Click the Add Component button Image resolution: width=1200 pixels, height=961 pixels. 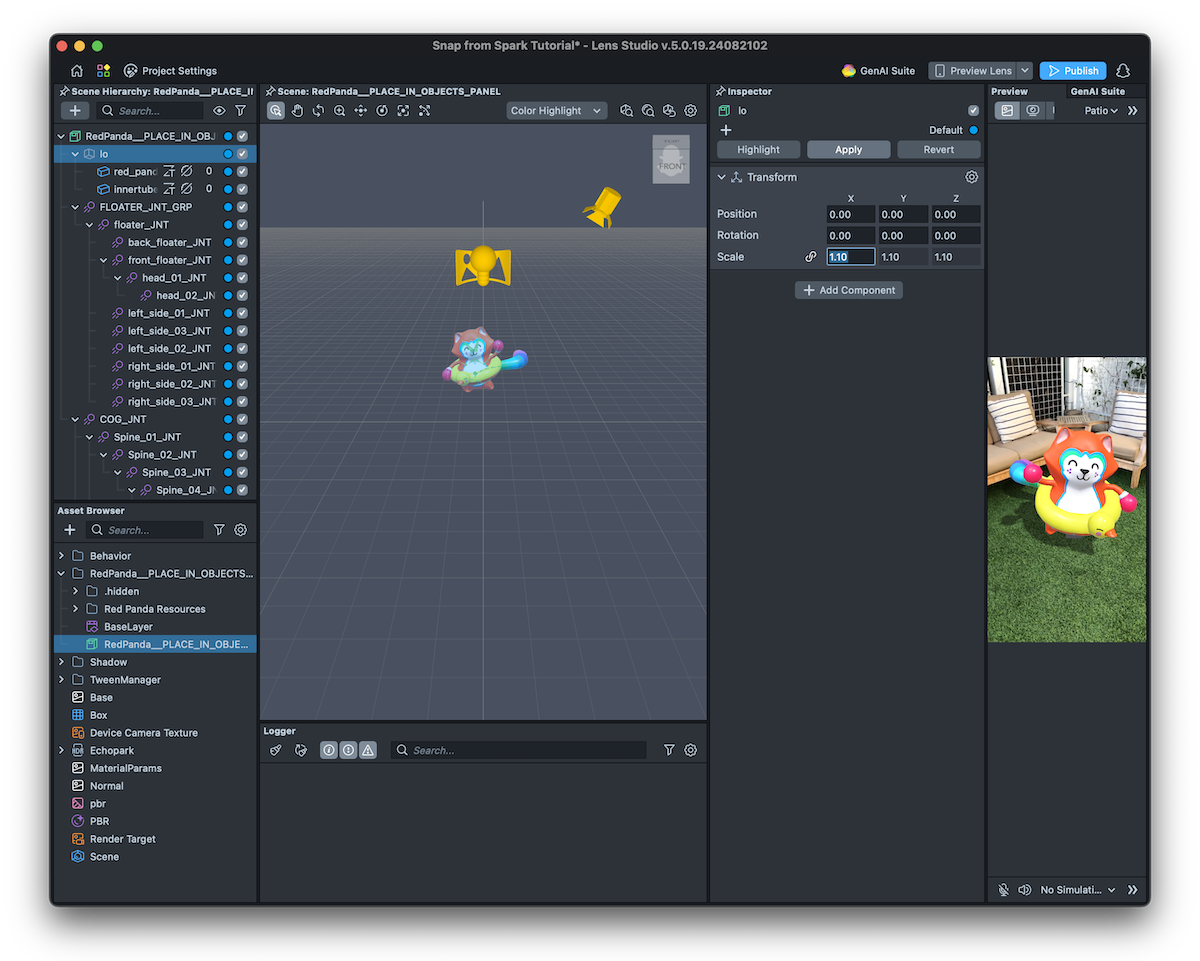tap(848, 290)
